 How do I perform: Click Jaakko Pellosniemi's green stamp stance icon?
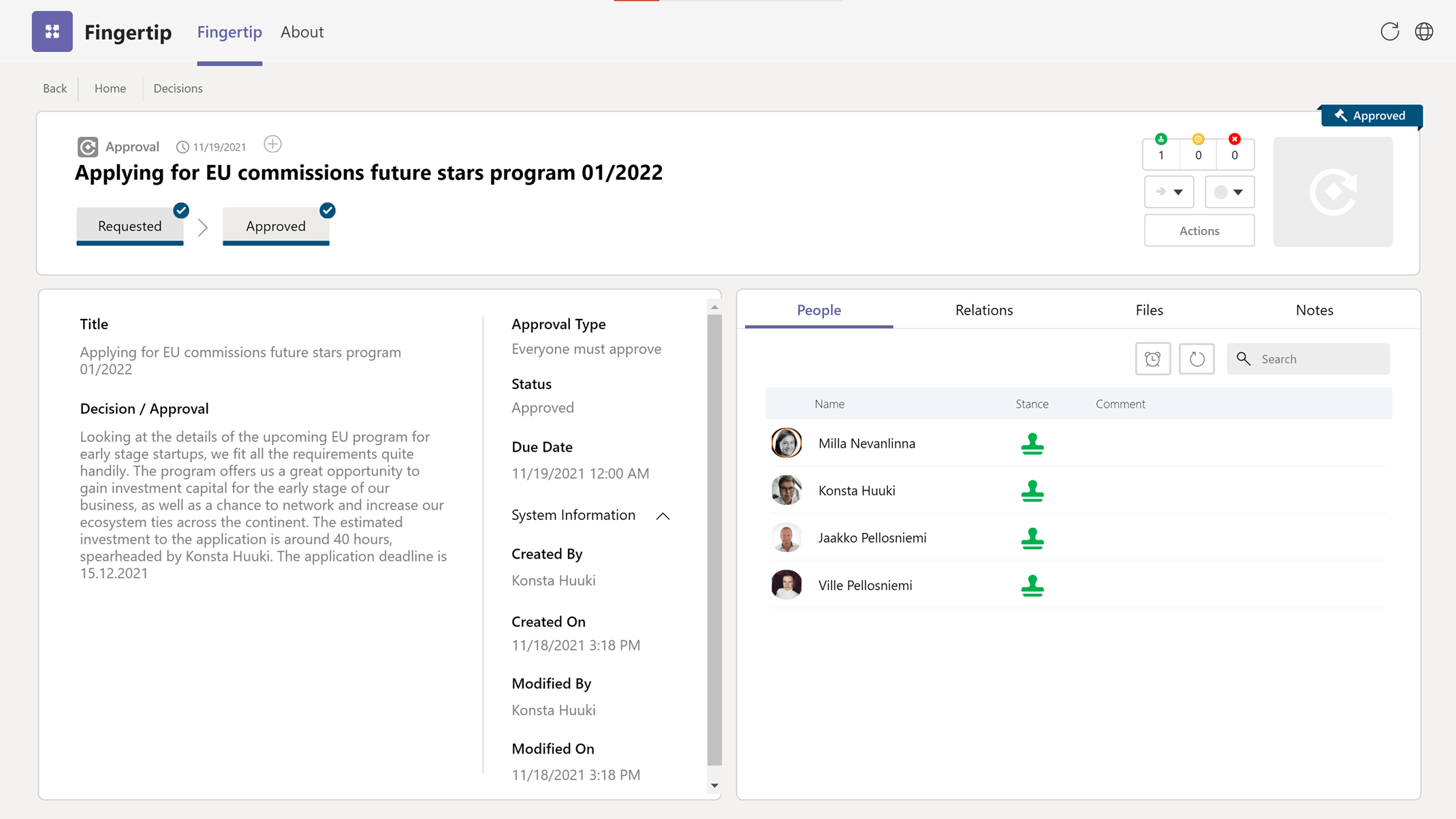click(1032, 538)
